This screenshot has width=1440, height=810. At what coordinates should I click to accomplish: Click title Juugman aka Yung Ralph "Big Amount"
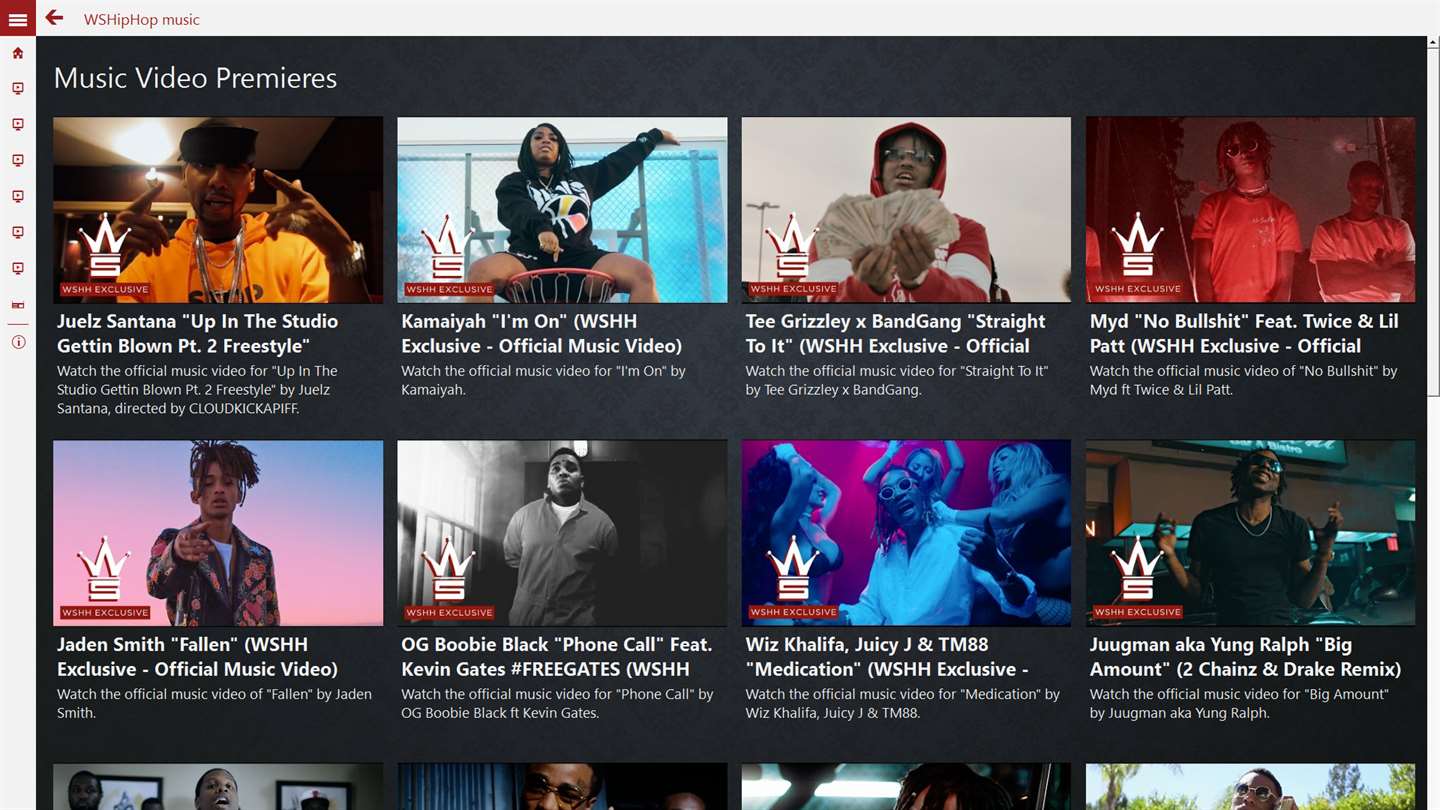click(x=1245, y=656)
